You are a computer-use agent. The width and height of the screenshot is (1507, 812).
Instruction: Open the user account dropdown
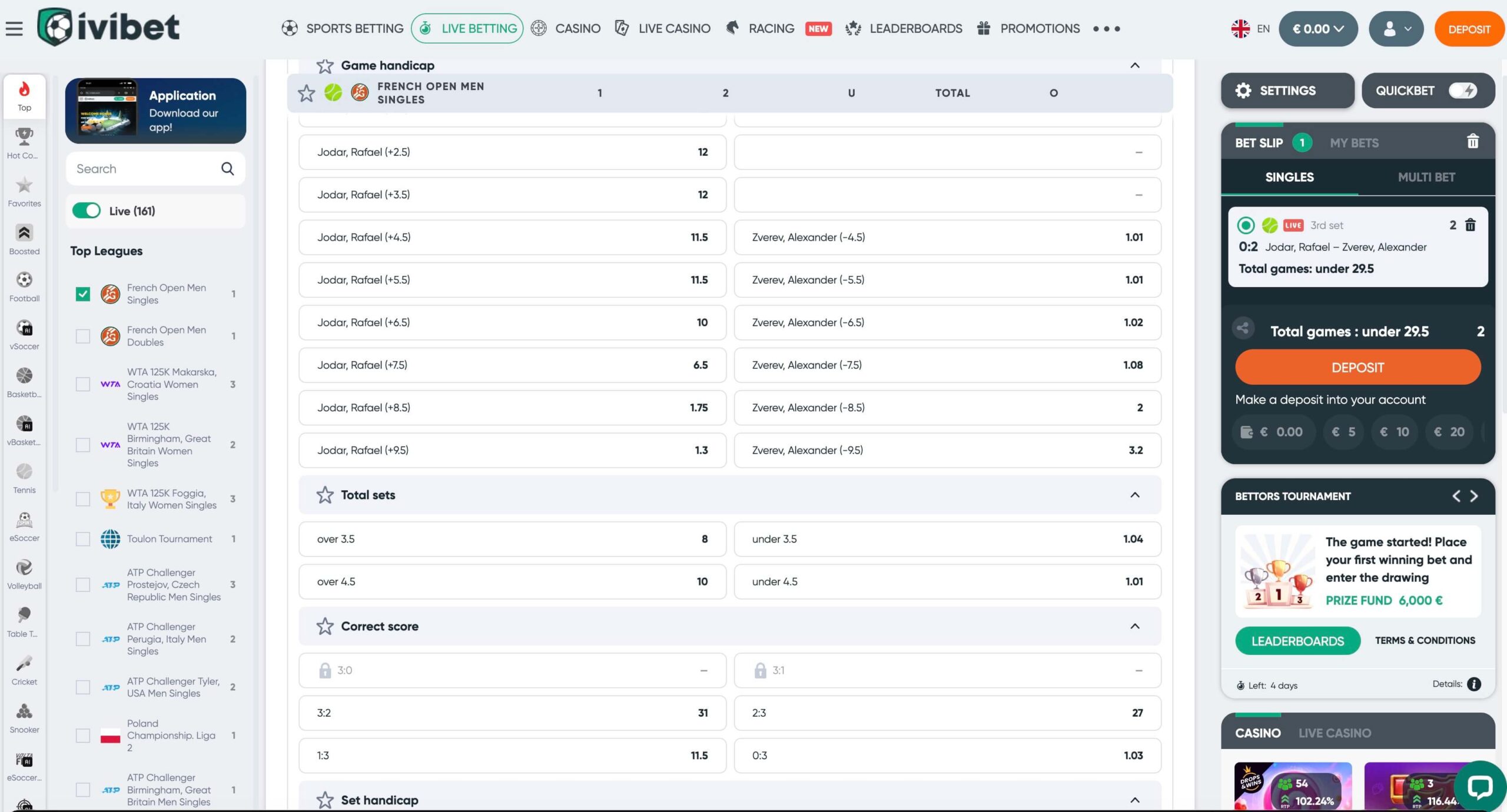coord(1396,29)
